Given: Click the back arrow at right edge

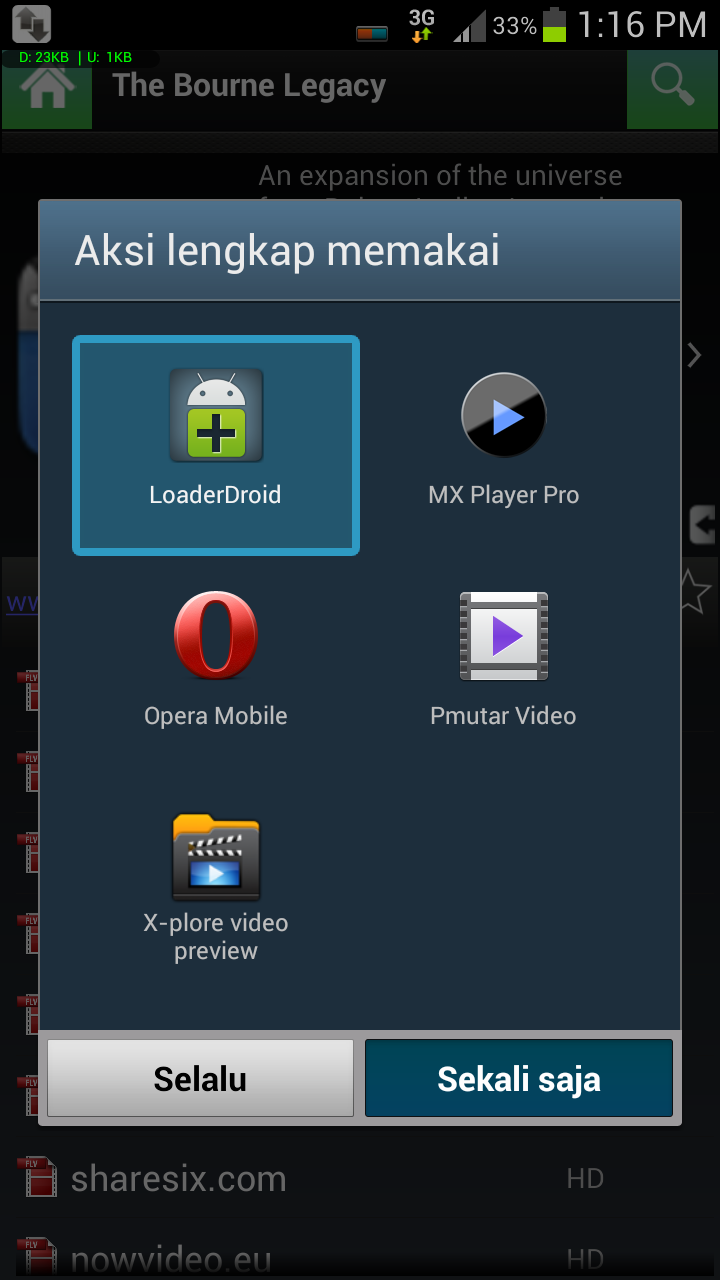Looking at the screenshot, I should (x=703, y=523).
